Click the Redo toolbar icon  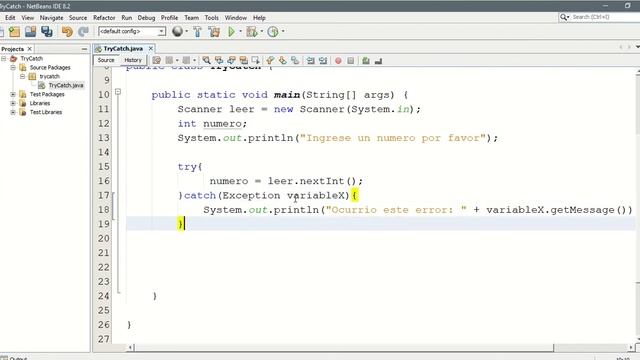point(83,32)
